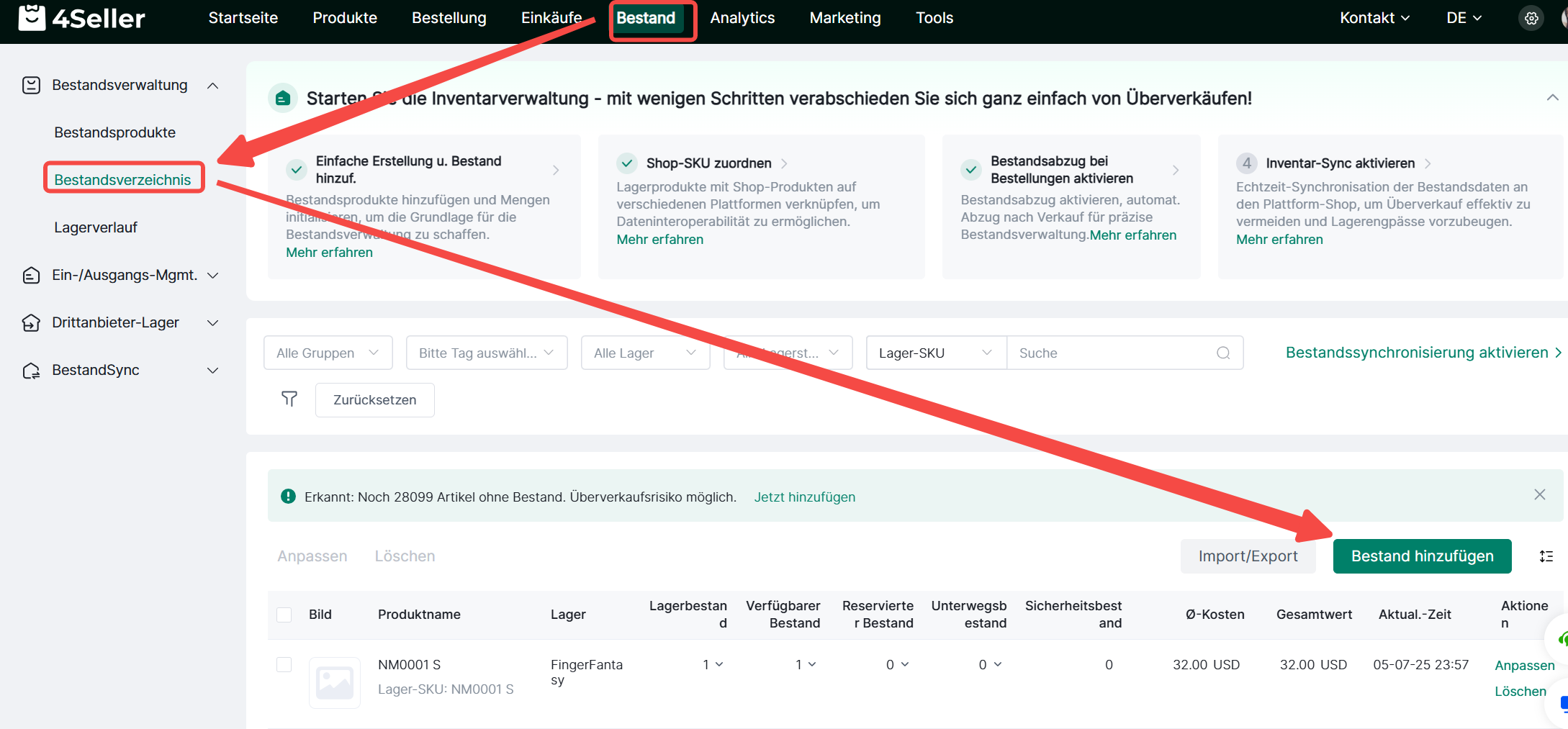Viewport: 1568px width, 729px height.
Task: Click the search magnifier icon
Action: coord(1223,353)
